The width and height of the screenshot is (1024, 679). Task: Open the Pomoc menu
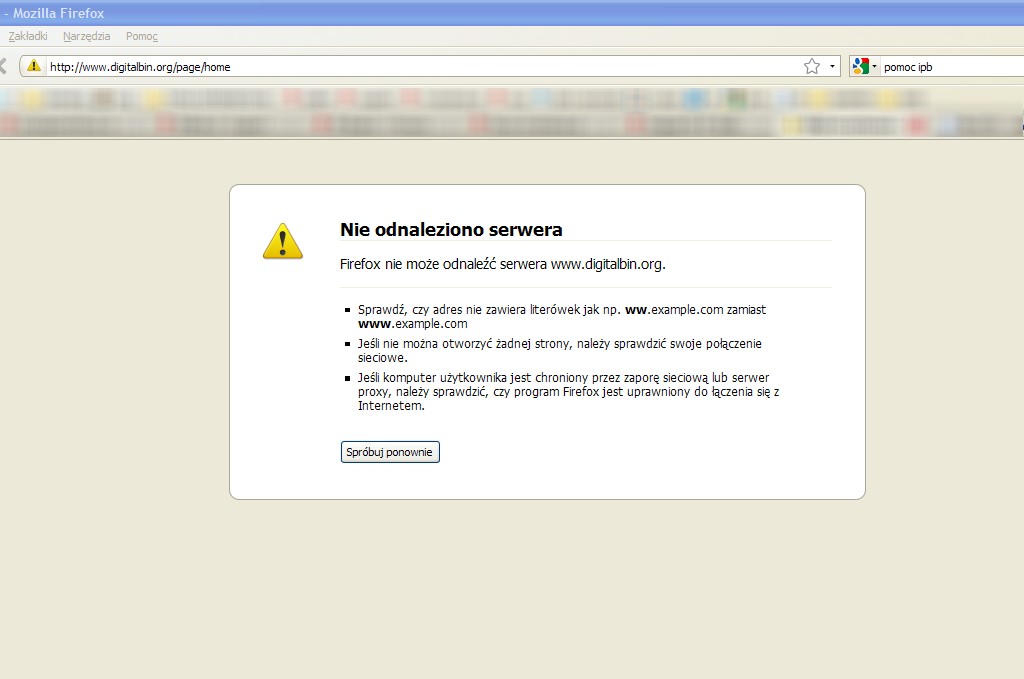point(142,36)
